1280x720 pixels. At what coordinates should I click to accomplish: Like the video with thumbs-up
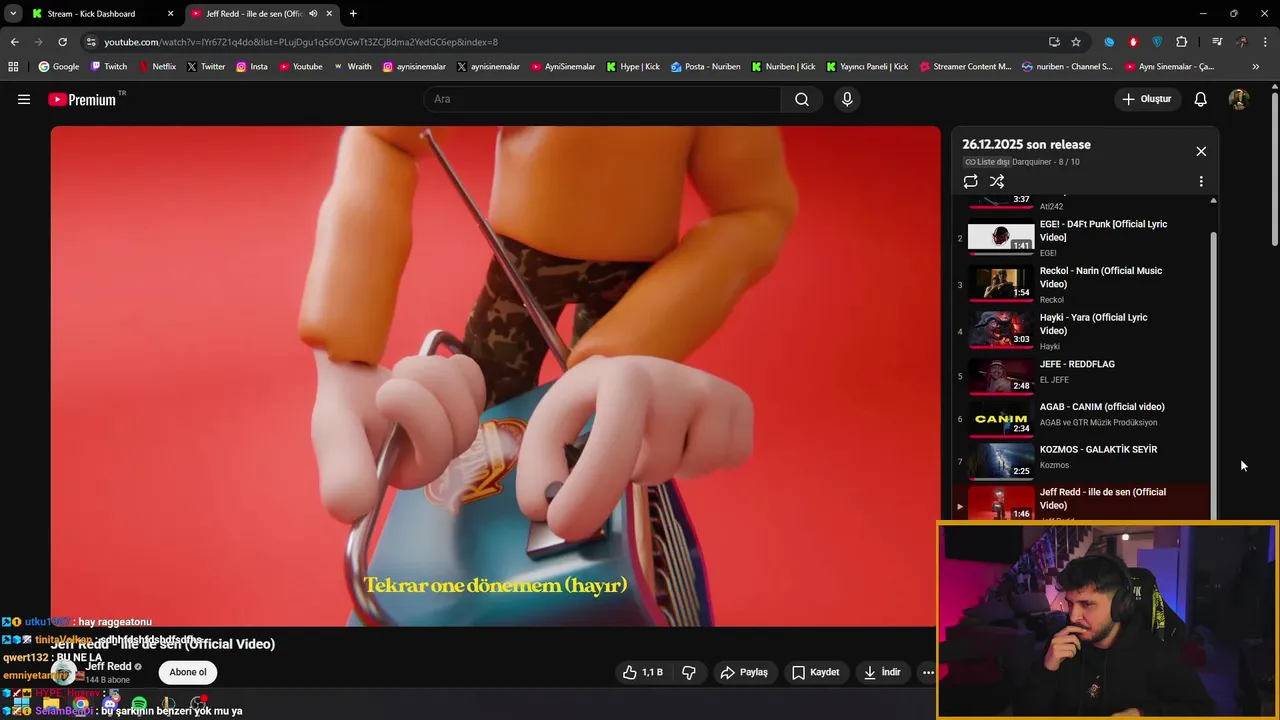click(x=643, y=672)
